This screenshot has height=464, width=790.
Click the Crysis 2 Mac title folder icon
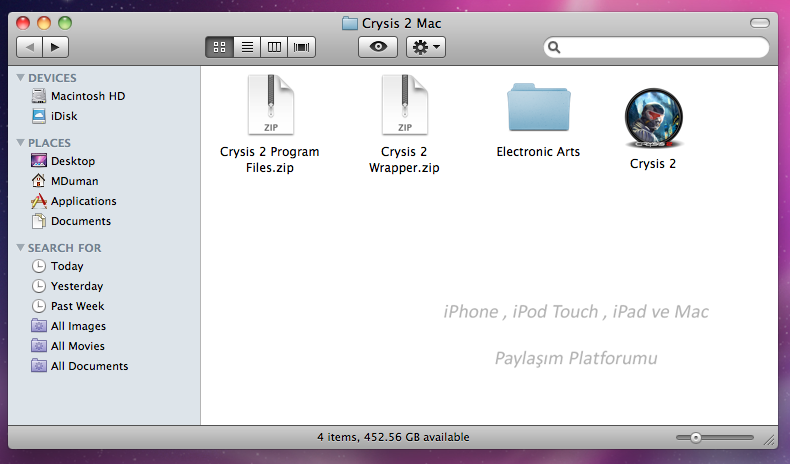click(x=350, y=23)
